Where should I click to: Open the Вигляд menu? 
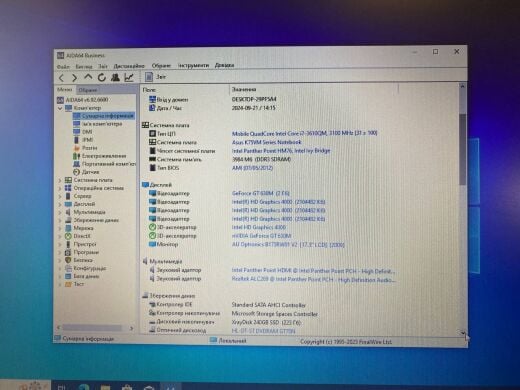(84, 66)
